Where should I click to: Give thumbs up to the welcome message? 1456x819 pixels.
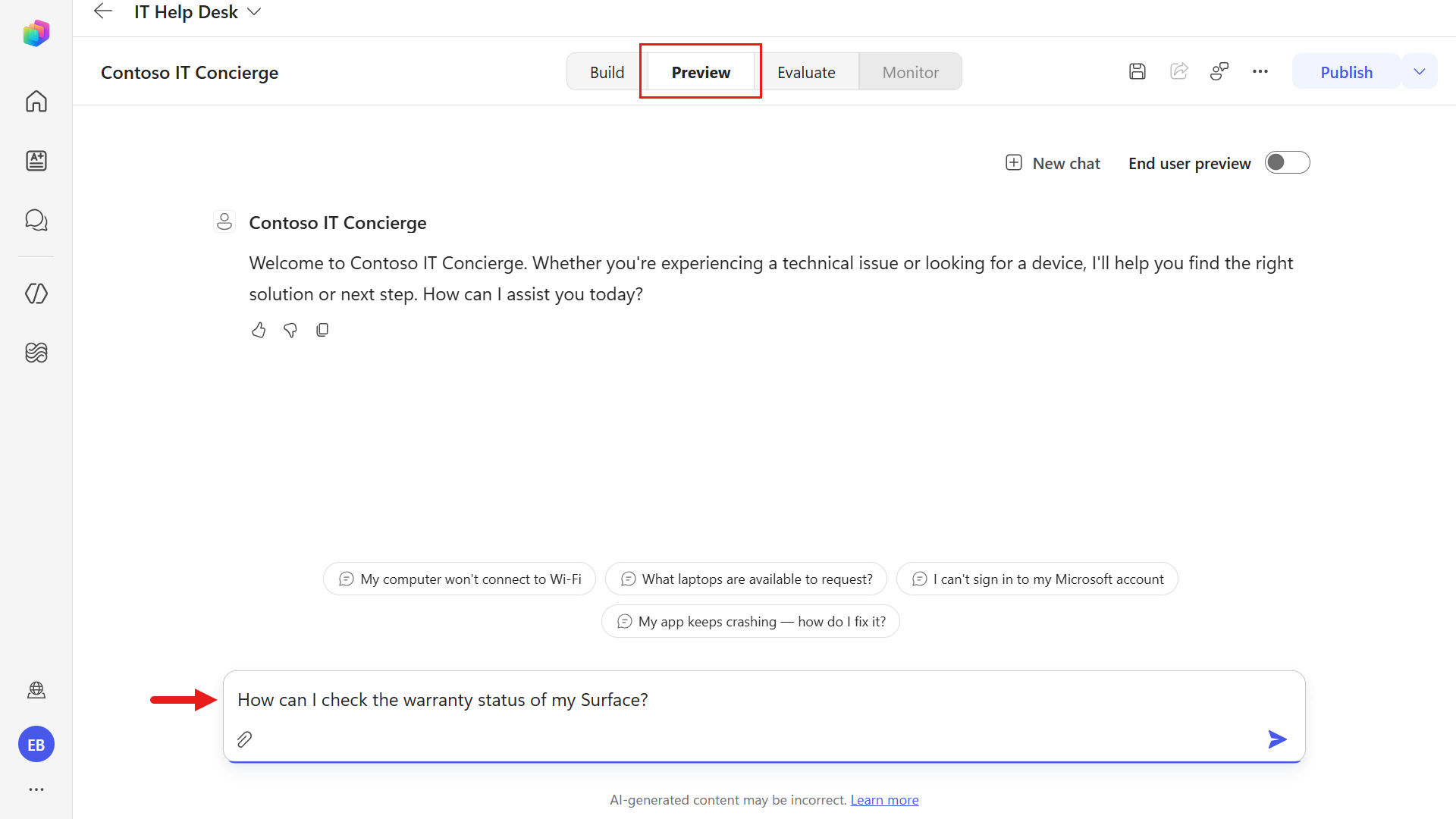point(259,330)
